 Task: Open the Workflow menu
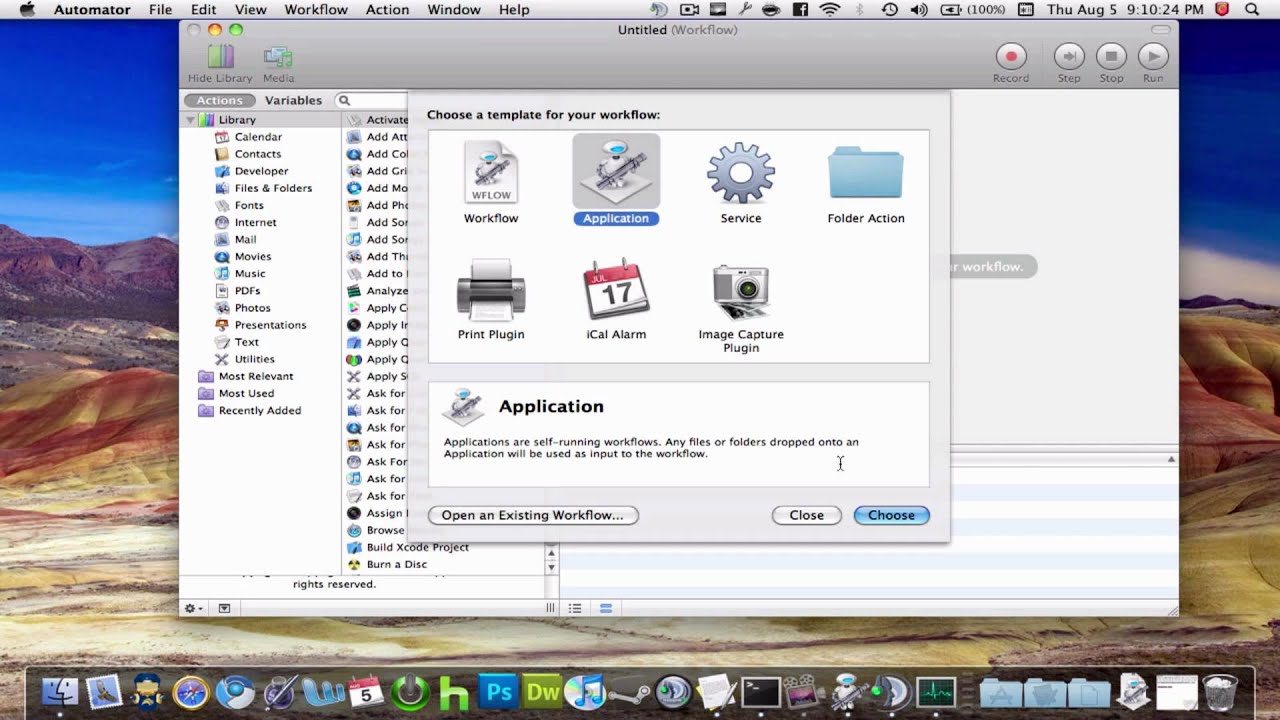316,10
